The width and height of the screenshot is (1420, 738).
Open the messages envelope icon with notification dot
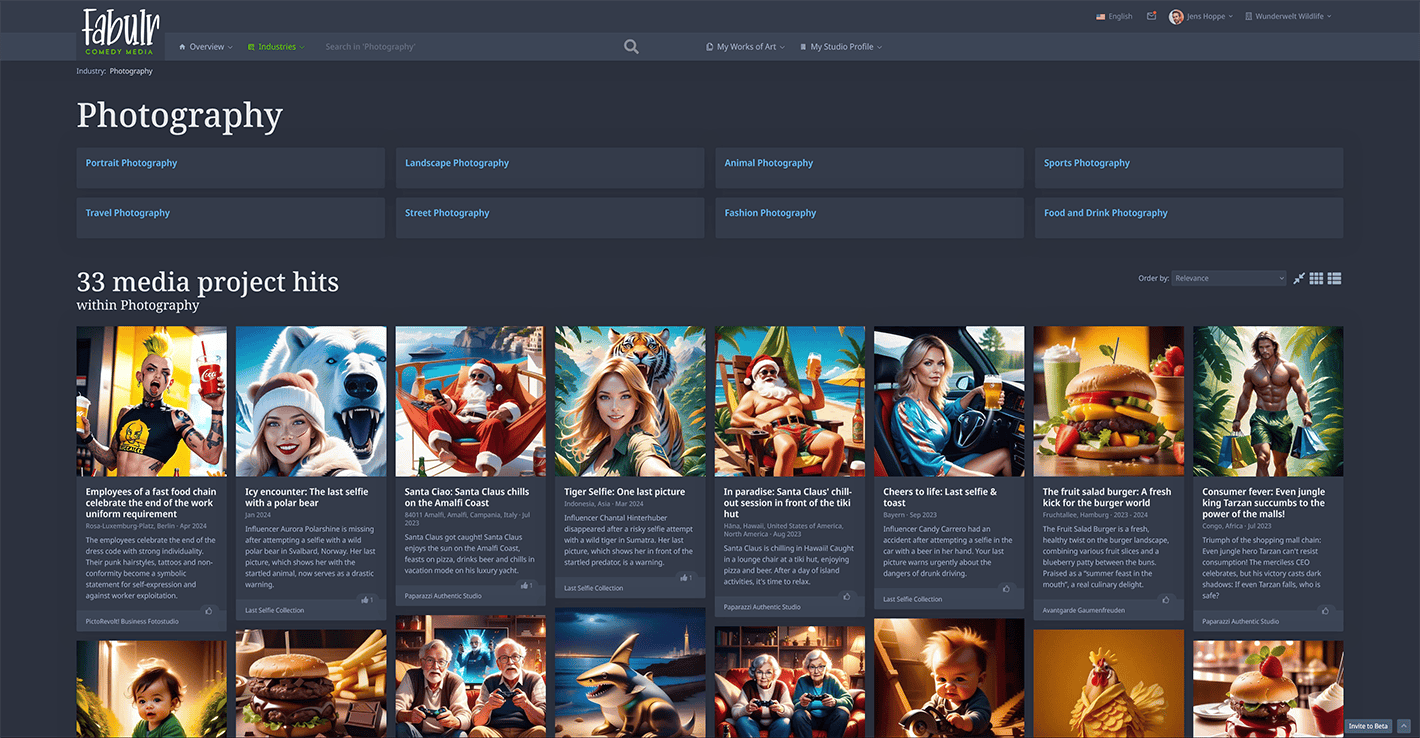pos(1152,16)
